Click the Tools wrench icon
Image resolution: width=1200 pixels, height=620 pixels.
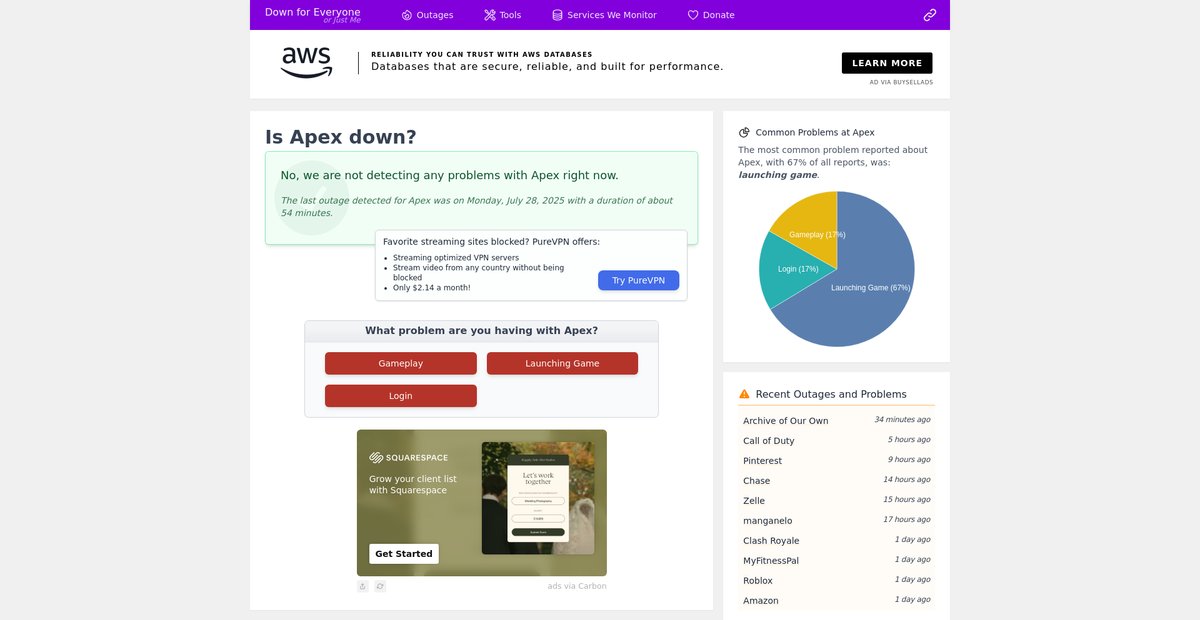pyautogui.click(x=490, y=15)
